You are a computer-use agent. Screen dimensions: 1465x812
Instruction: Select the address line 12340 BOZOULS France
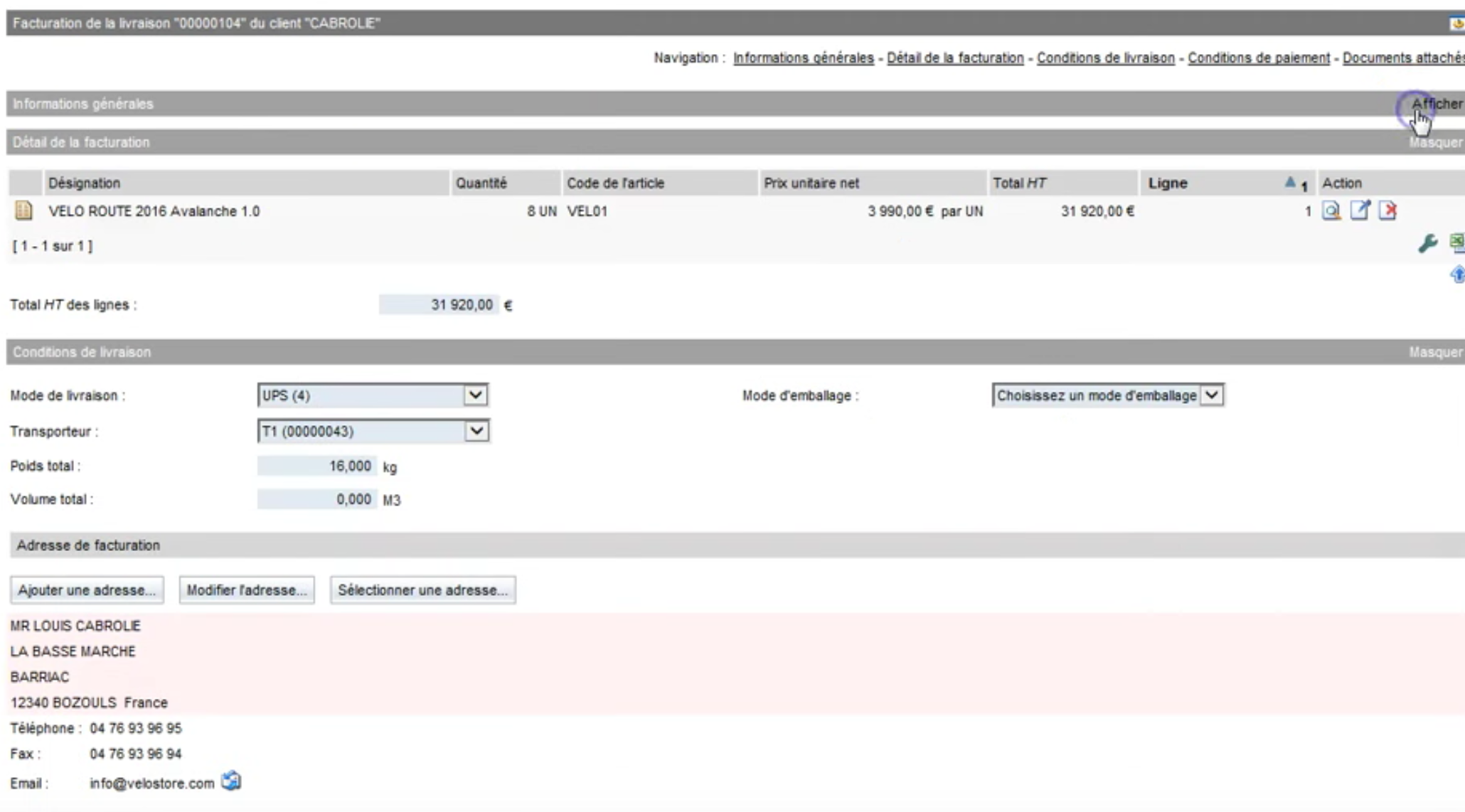[x=89, y=703]
